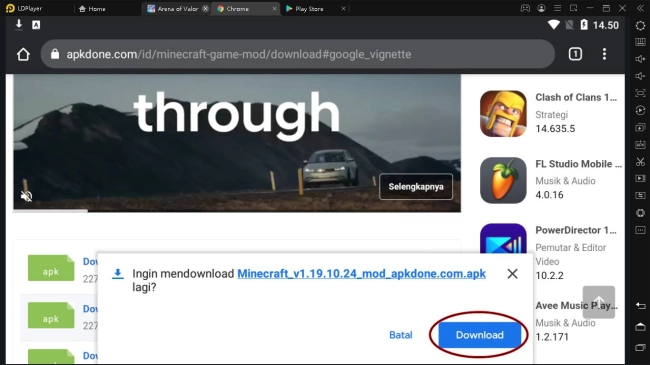
Task: Click the volume down icon in the sidebar
Action: click(x=640, y=76)
